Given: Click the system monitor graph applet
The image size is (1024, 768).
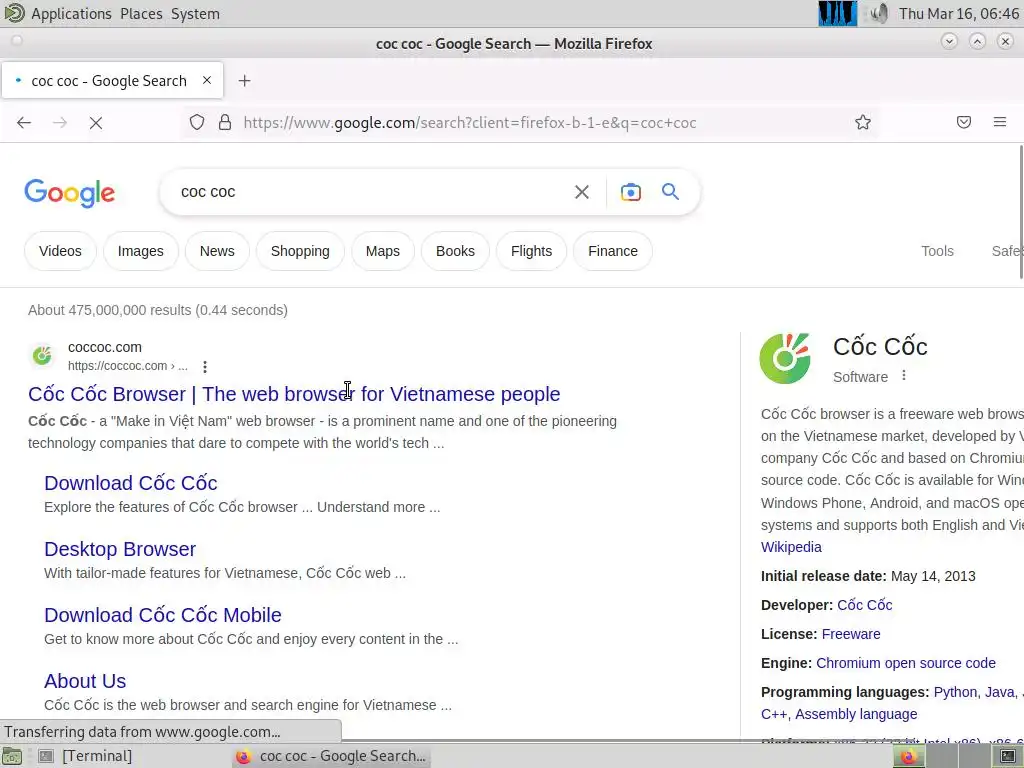Looking at the screenshot, I should click(x=838, y=13).
